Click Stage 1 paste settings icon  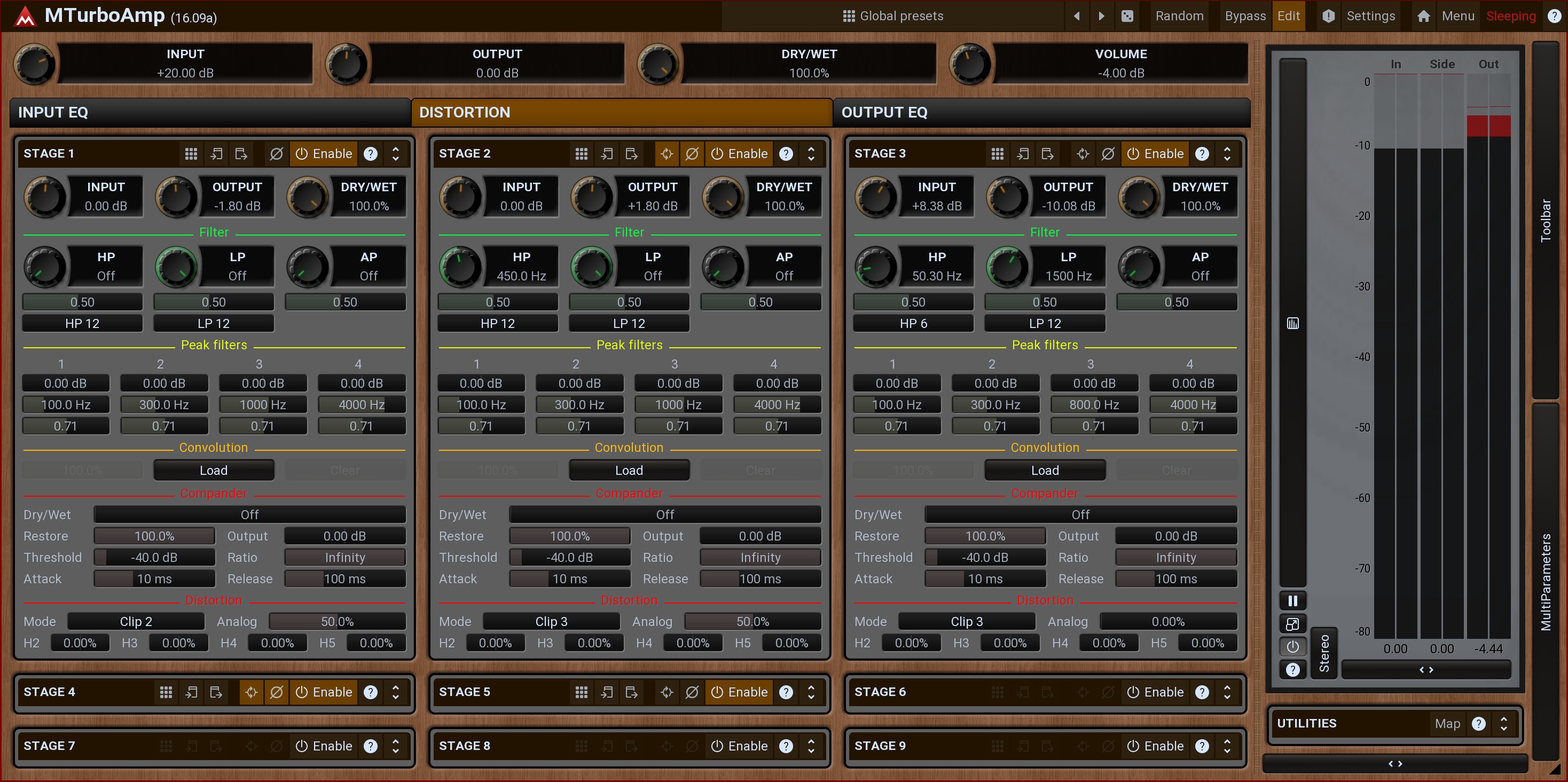(241, 154)
